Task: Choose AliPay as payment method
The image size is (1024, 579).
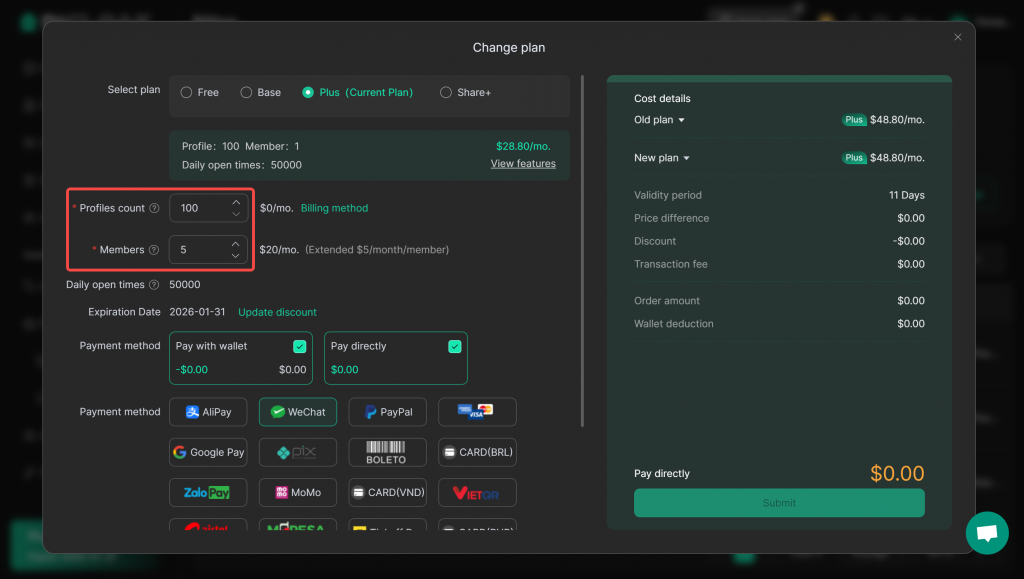Action: coord(208,412)
